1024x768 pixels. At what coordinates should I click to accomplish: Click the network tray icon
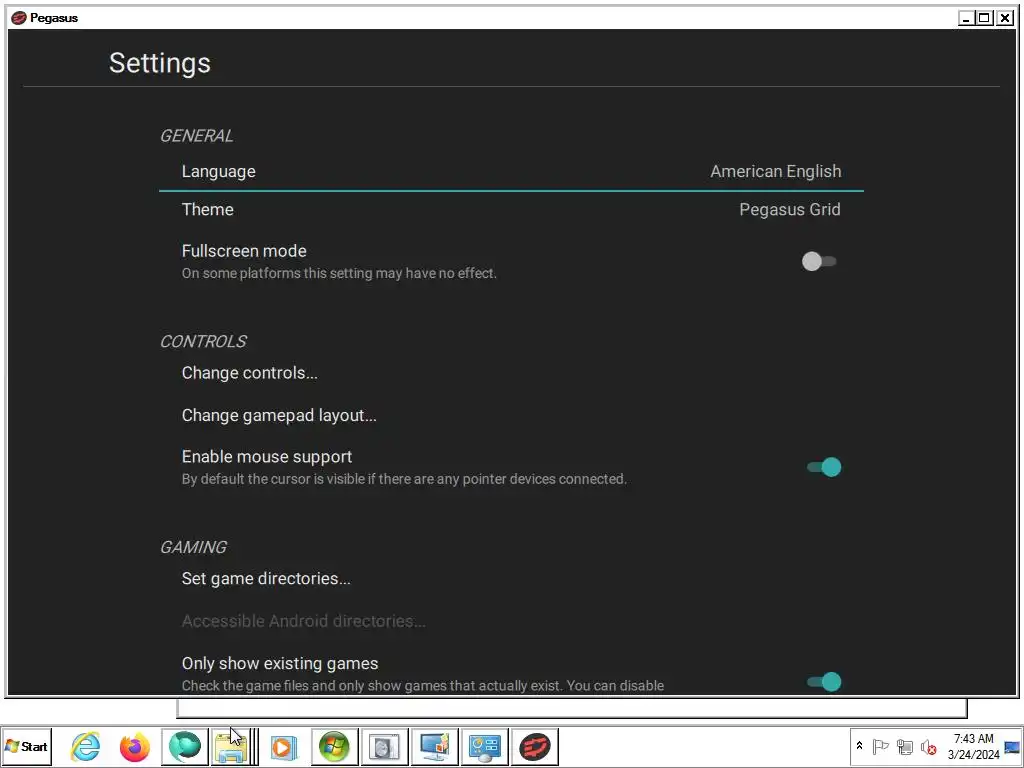pyautogui.click(x=904, y=746)
